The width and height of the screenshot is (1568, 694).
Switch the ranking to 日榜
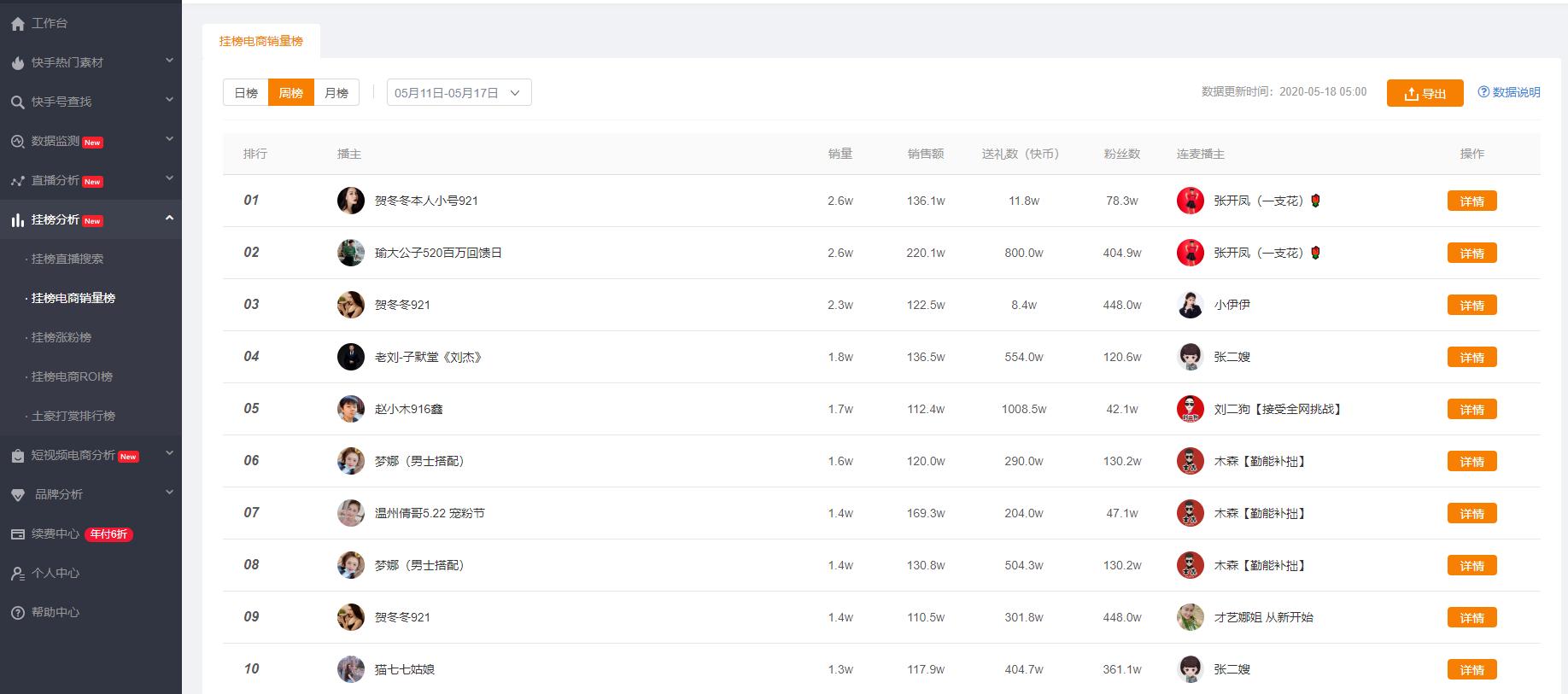[x=246, y=93]
